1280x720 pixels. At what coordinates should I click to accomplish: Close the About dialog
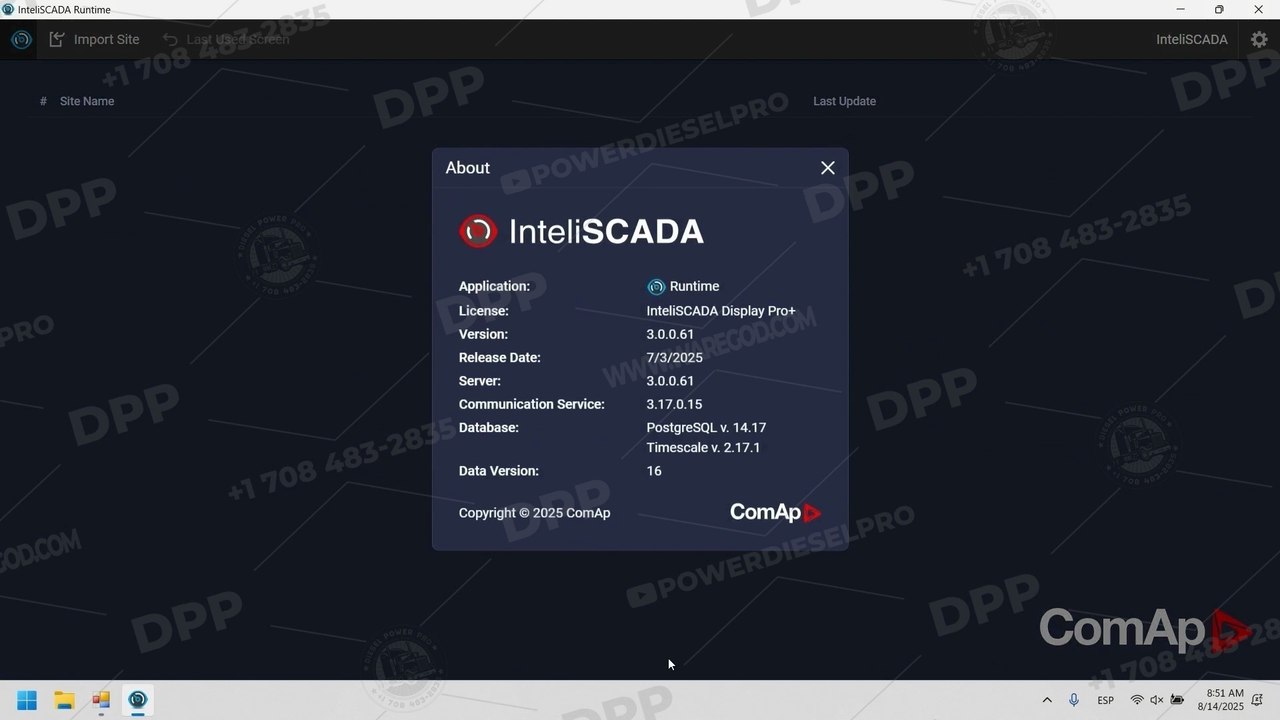[x=827, y=168]
